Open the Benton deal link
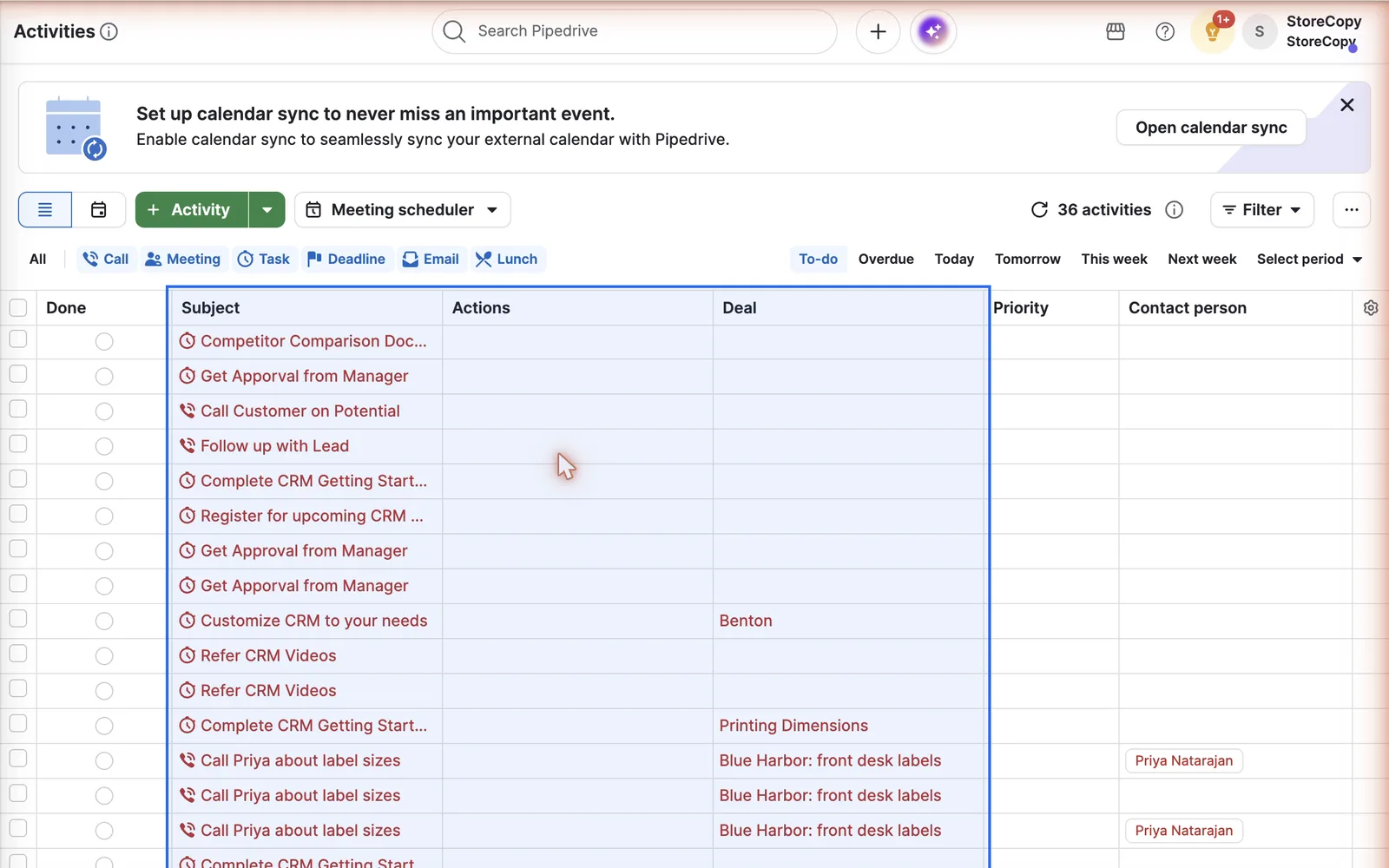The width and height of the screenshot is (1389, 868). coord(746,621)
